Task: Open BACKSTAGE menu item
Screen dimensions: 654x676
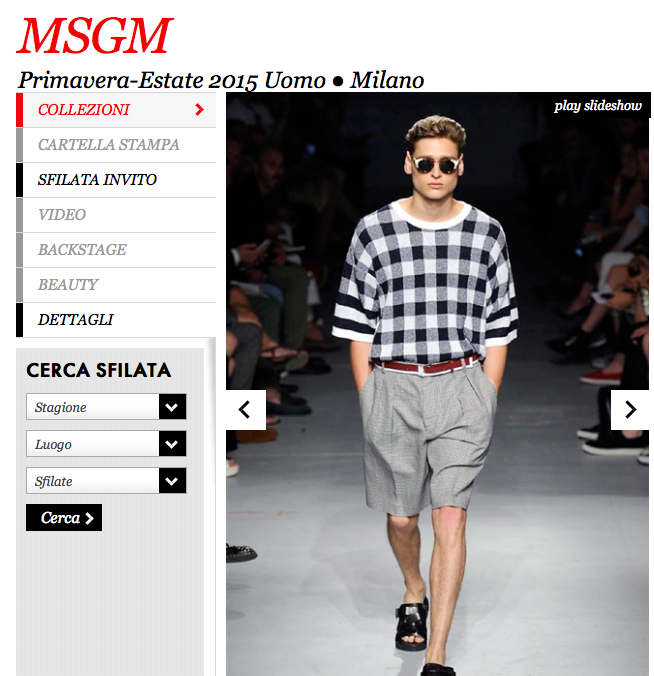Action: [116, 250]
